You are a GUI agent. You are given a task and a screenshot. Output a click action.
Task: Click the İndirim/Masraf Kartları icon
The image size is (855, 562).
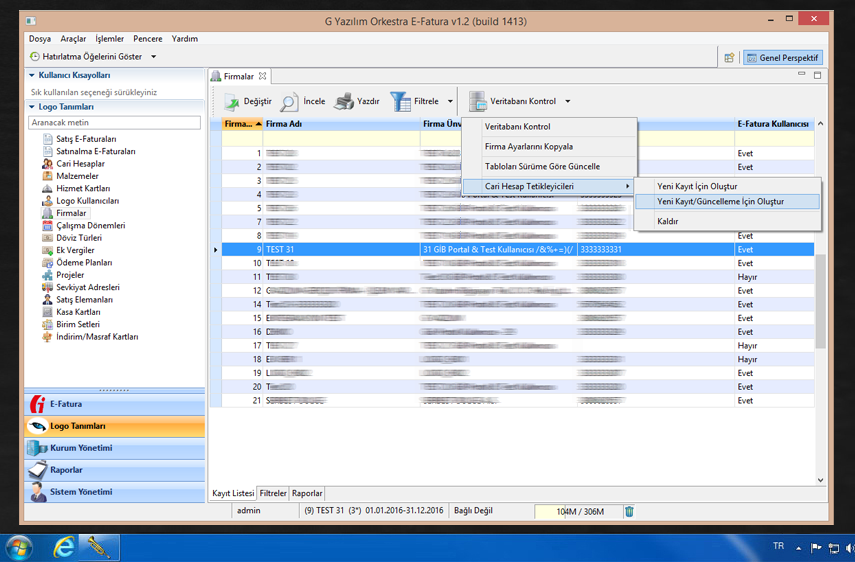click(47, 336)
